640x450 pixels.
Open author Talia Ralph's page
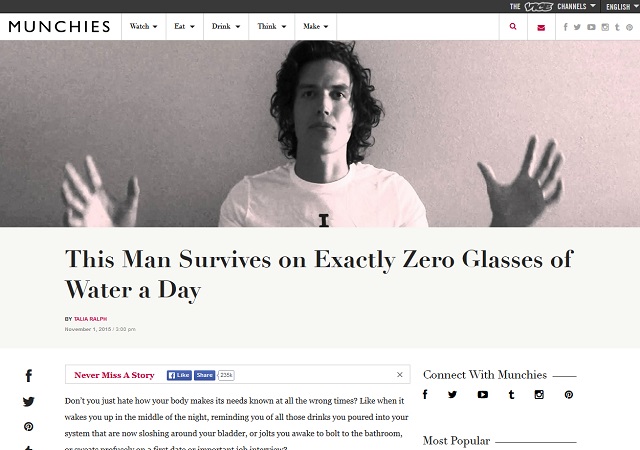(x=90, y=319)
